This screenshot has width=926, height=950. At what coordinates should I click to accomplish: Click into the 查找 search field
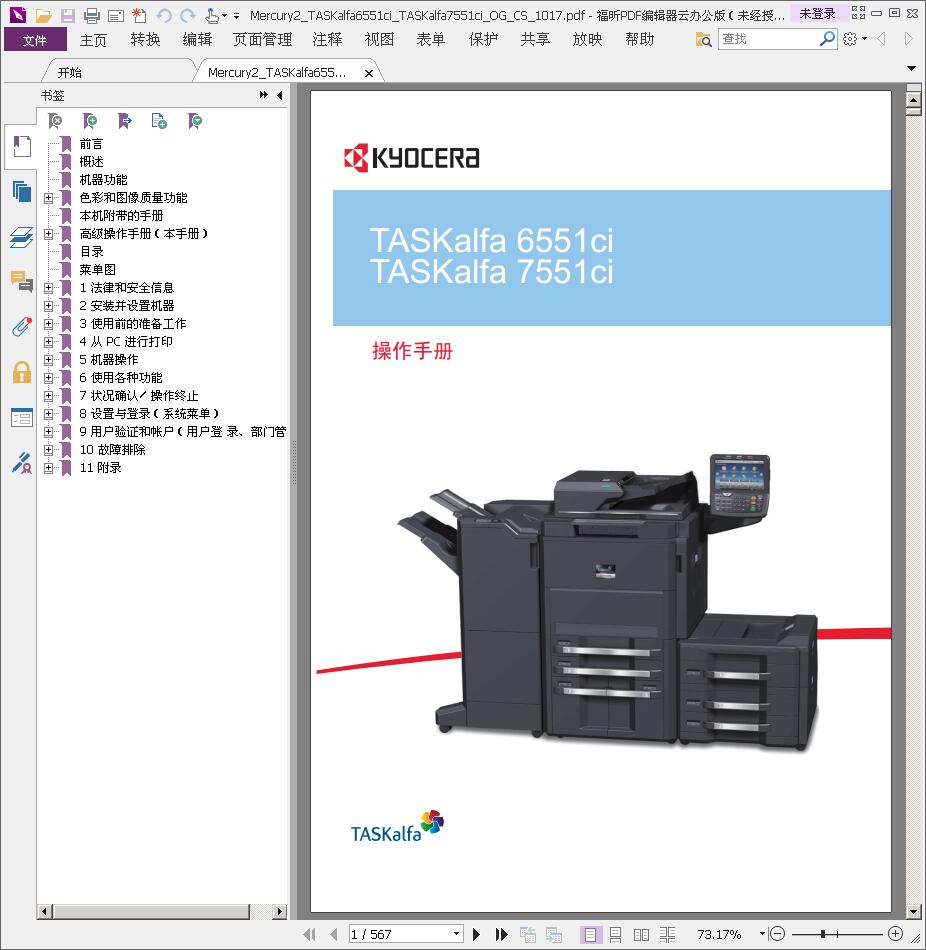click(768, 39)
